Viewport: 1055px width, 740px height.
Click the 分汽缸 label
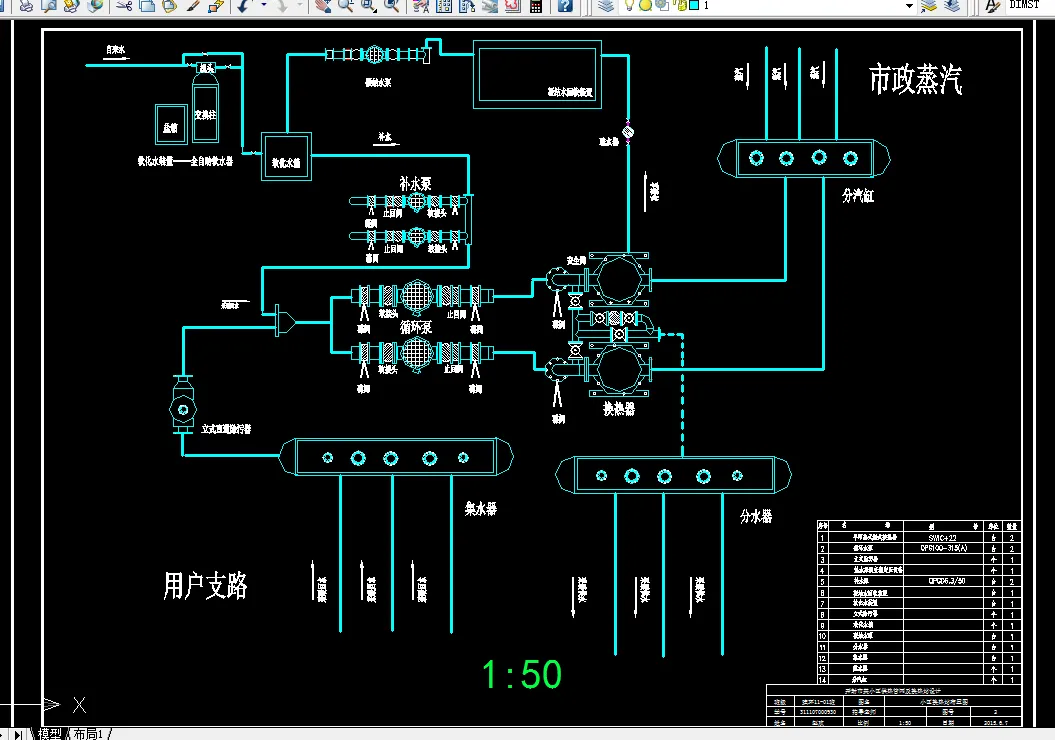[858, 196]
